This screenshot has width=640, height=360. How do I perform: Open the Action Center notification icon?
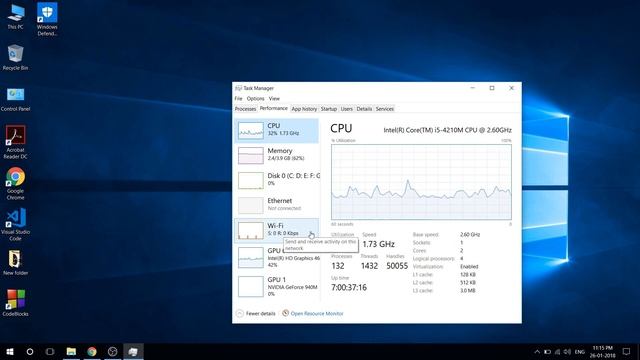[627, 351]
